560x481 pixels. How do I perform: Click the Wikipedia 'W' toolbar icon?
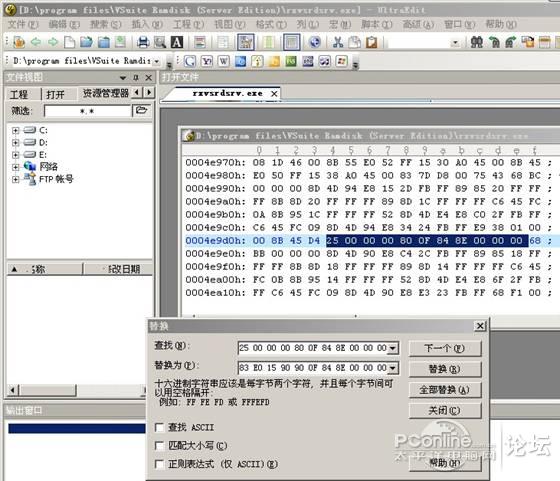[224, 61]
